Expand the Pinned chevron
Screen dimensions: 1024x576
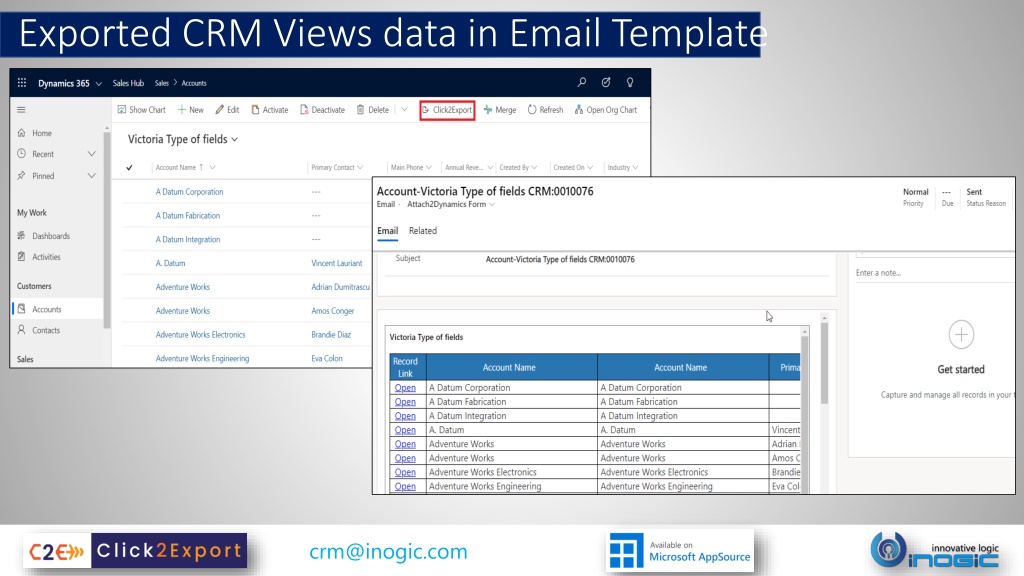[x=91, y=176]
